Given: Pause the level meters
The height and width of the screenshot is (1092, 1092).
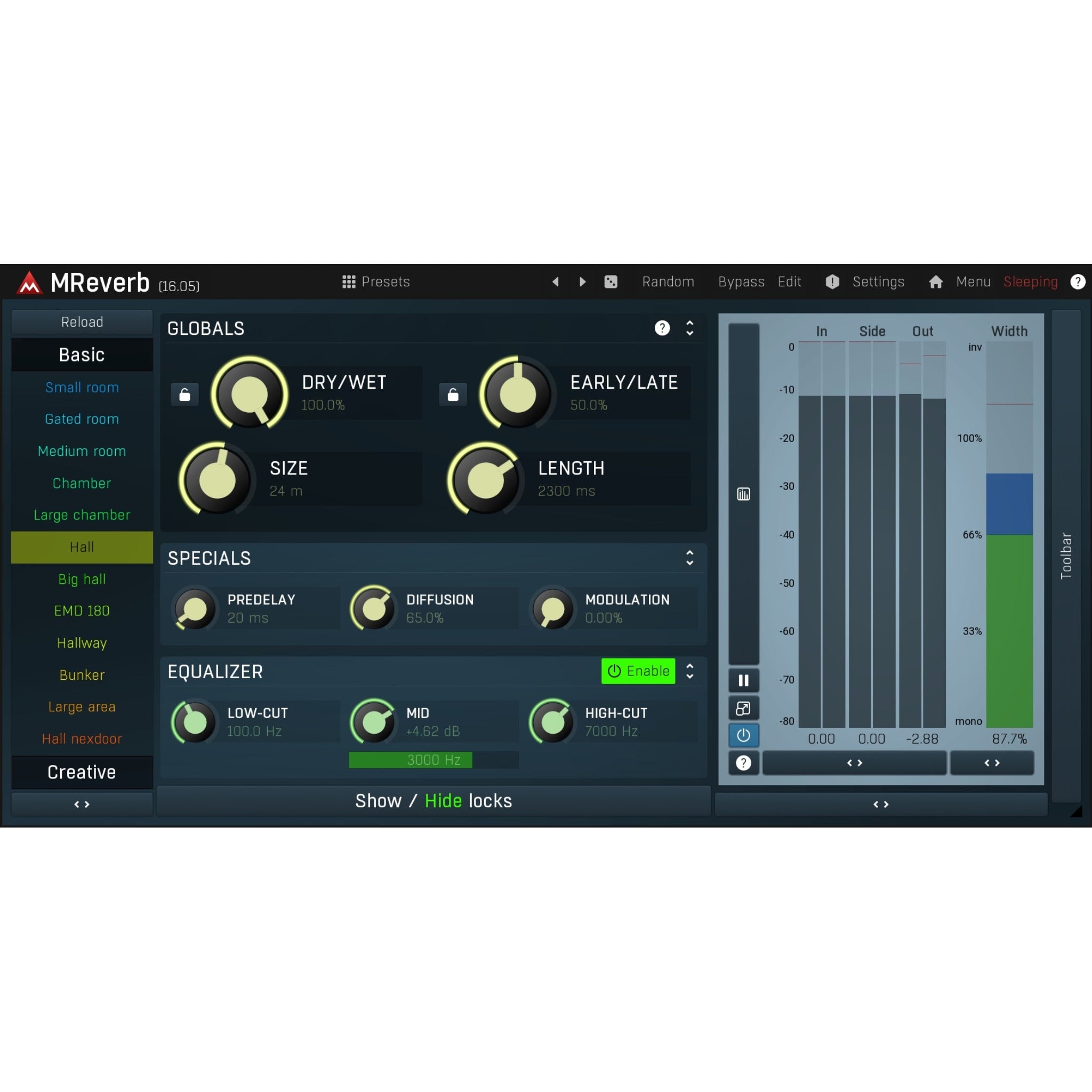Looking at the screenshot, I should [743, 680].
